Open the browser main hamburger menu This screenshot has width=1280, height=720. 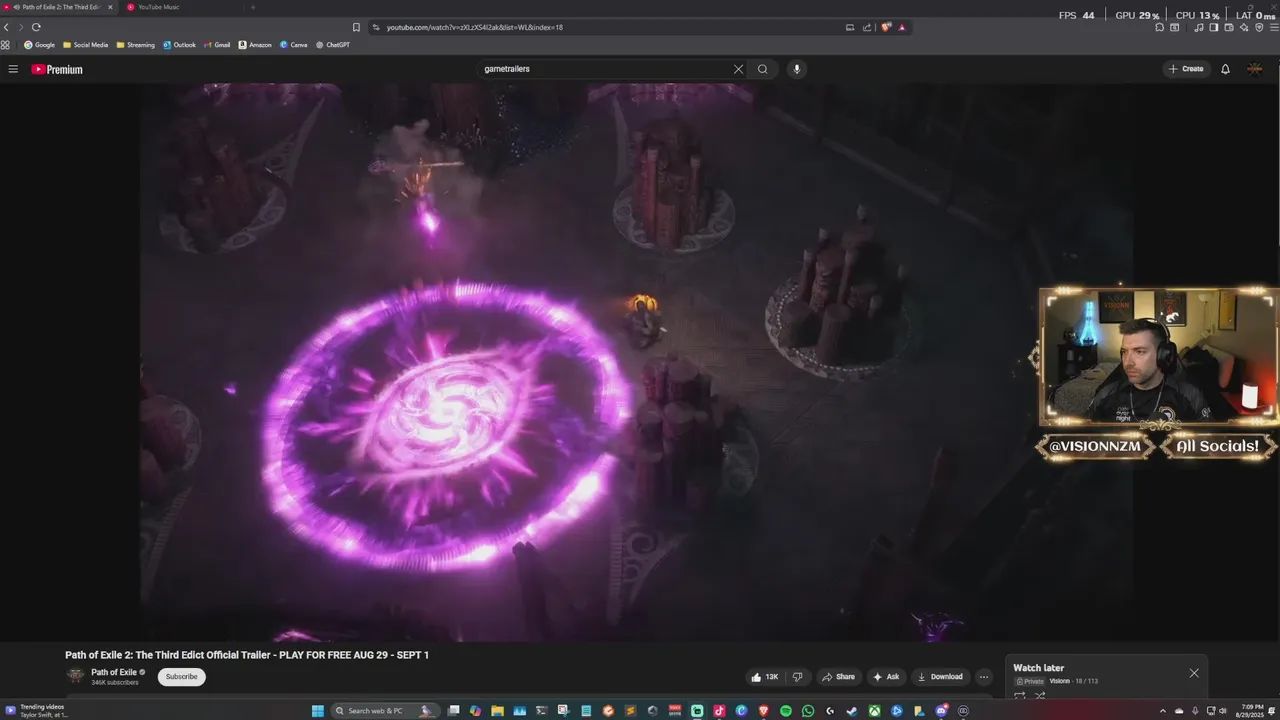[x=1274, y=27]
